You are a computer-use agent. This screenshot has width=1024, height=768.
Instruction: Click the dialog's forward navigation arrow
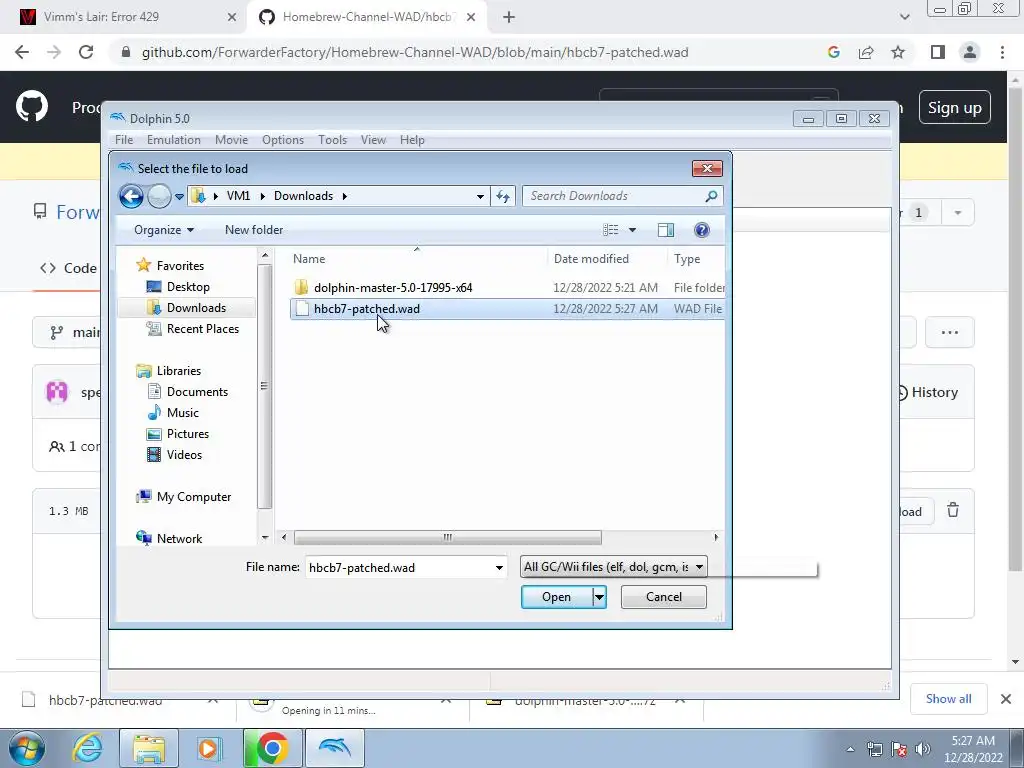[159, 196]
